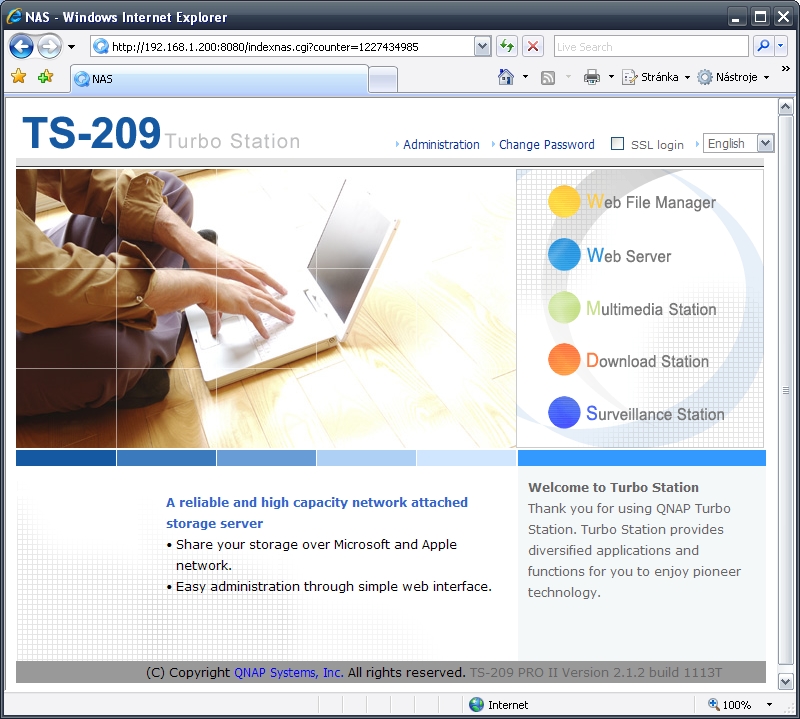Open the Change Password link
This screenshot has width=800, height=719.
(546, 144)
